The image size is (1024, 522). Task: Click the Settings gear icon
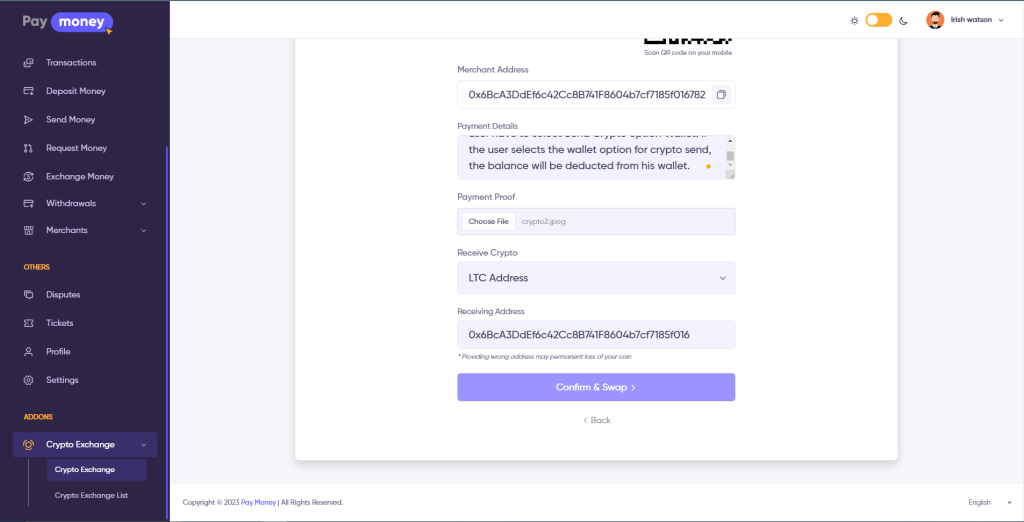[28, 380]
